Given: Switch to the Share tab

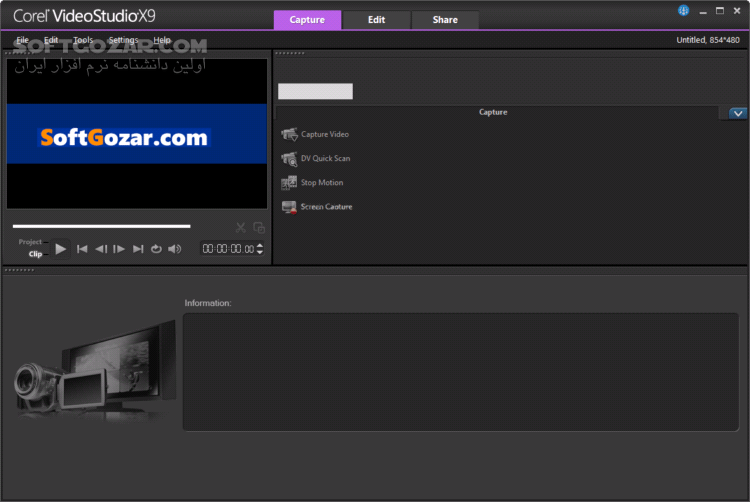Looking at the screenshot, I should [x=445, y=20].
